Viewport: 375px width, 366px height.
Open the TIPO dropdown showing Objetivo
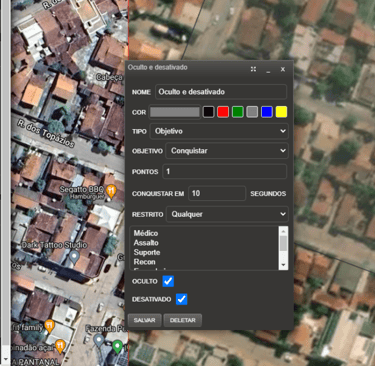point(219,131)
